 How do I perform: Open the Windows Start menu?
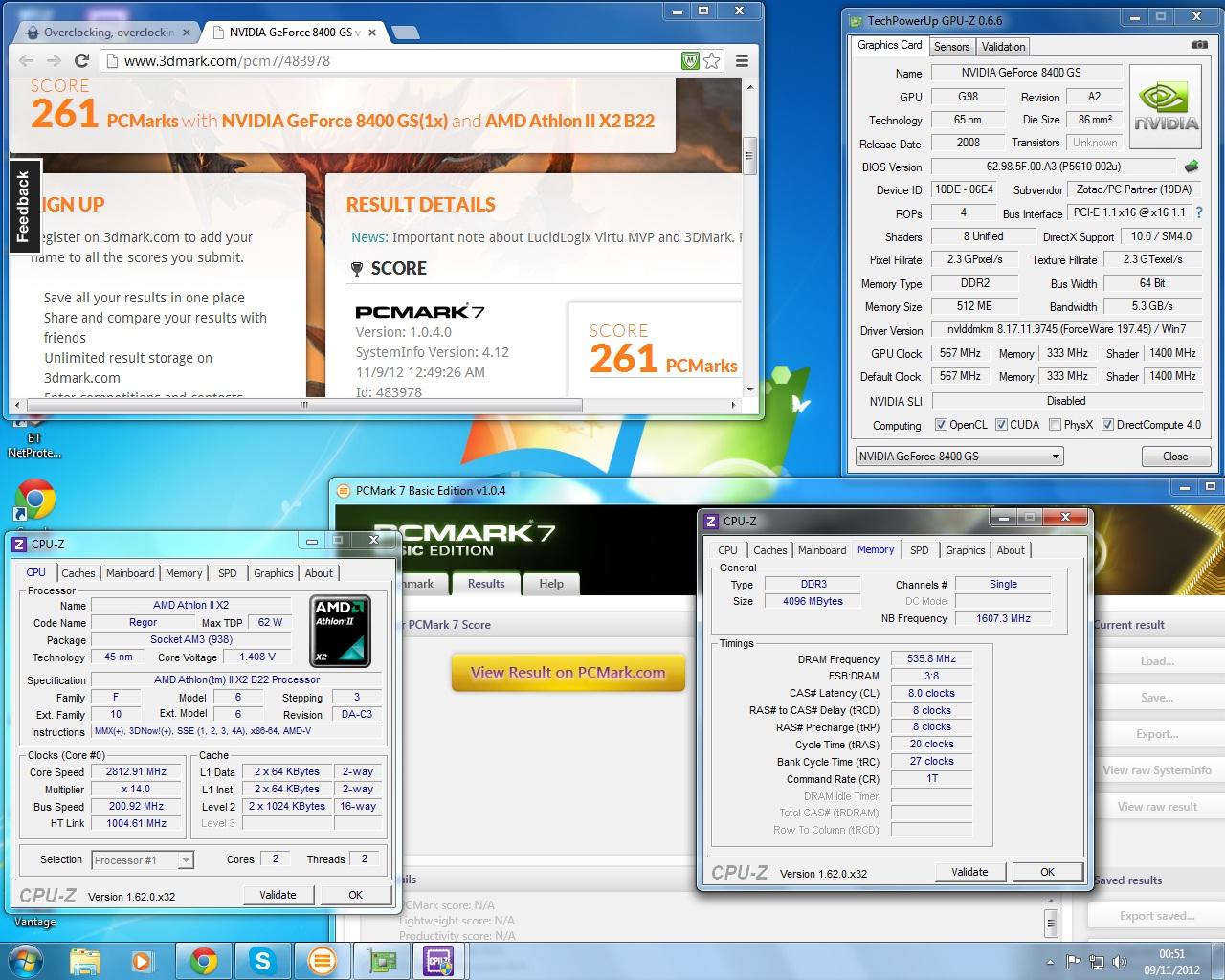pyautogui.click(x=25, y=960)
